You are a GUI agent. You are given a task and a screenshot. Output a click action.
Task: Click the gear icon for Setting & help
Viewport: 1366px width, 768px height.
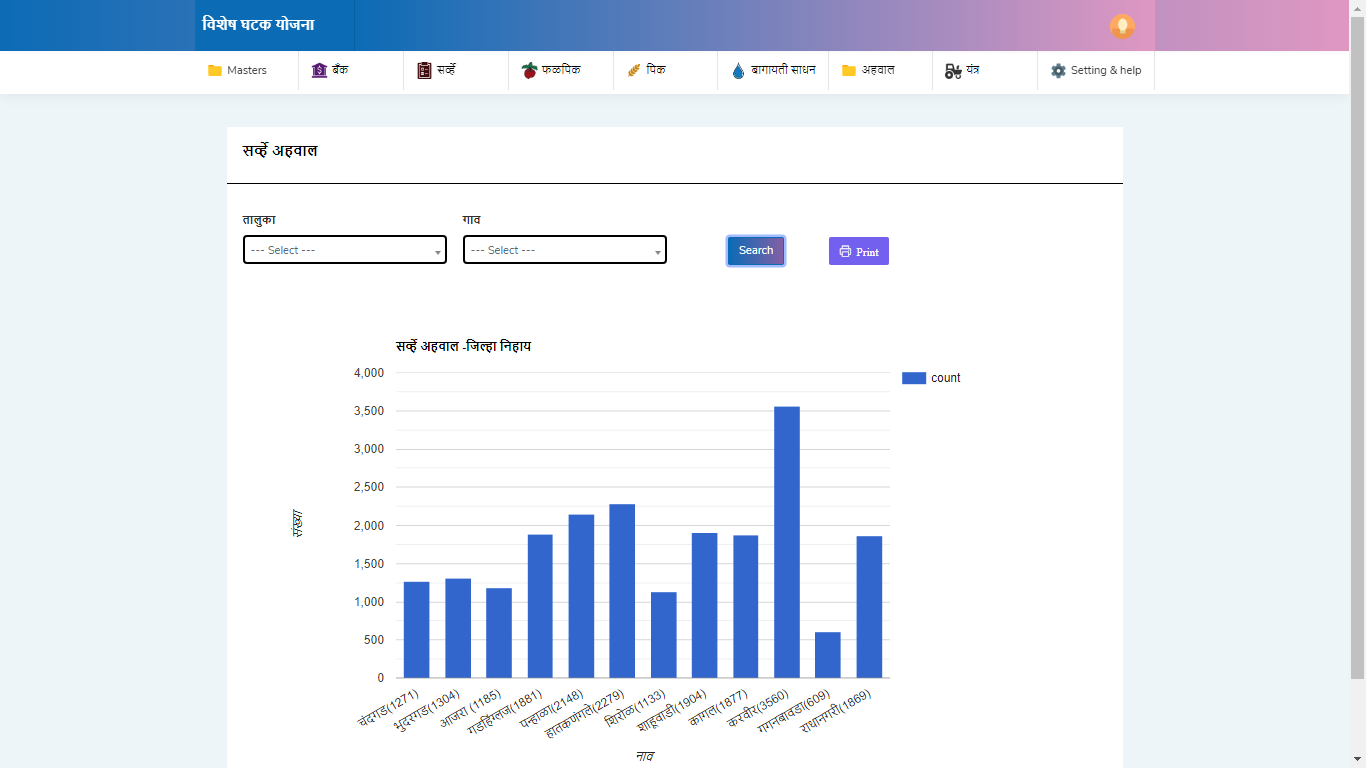(1058, 70)
